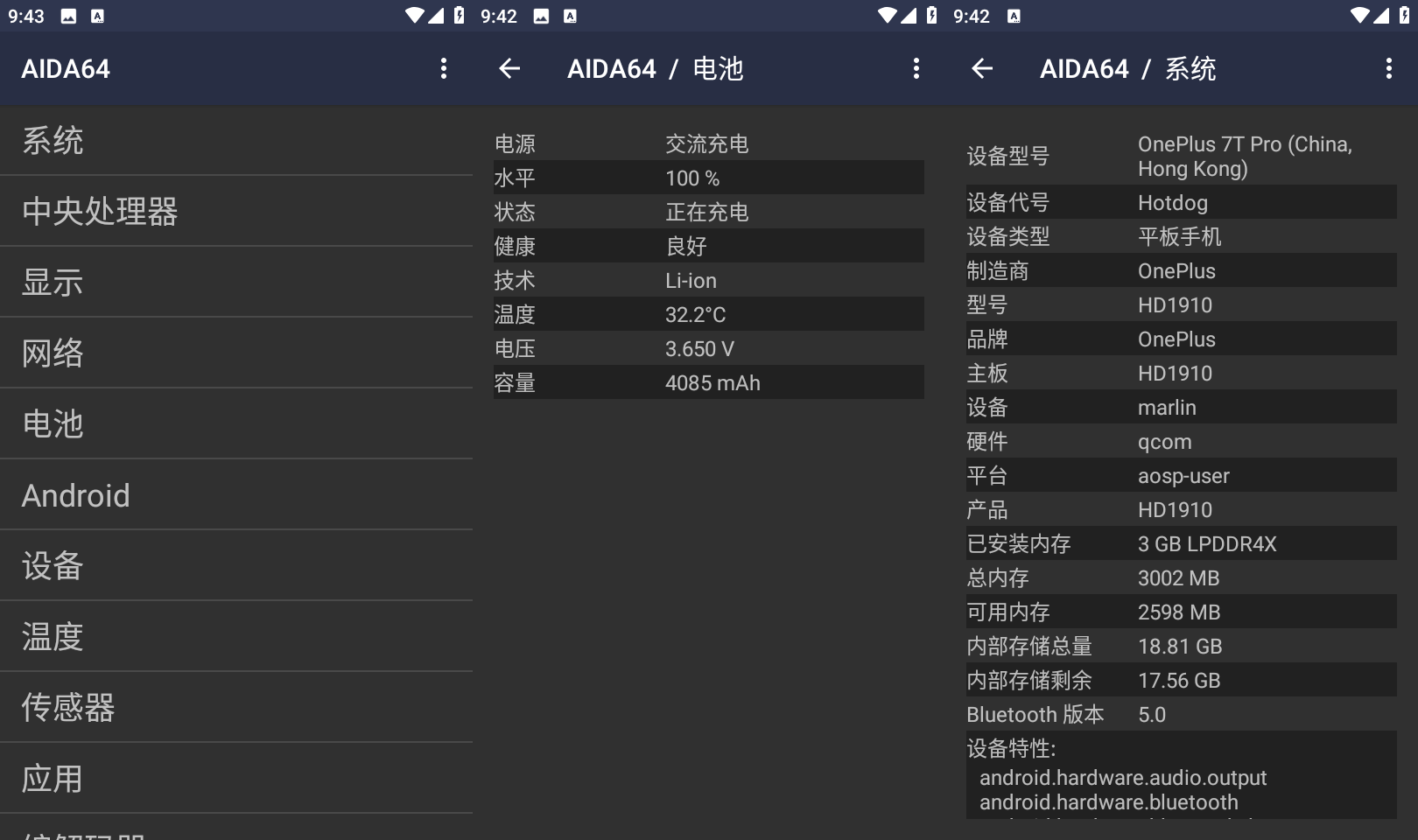Open overflow menu on AIDA64 main screen

(444, 69)
